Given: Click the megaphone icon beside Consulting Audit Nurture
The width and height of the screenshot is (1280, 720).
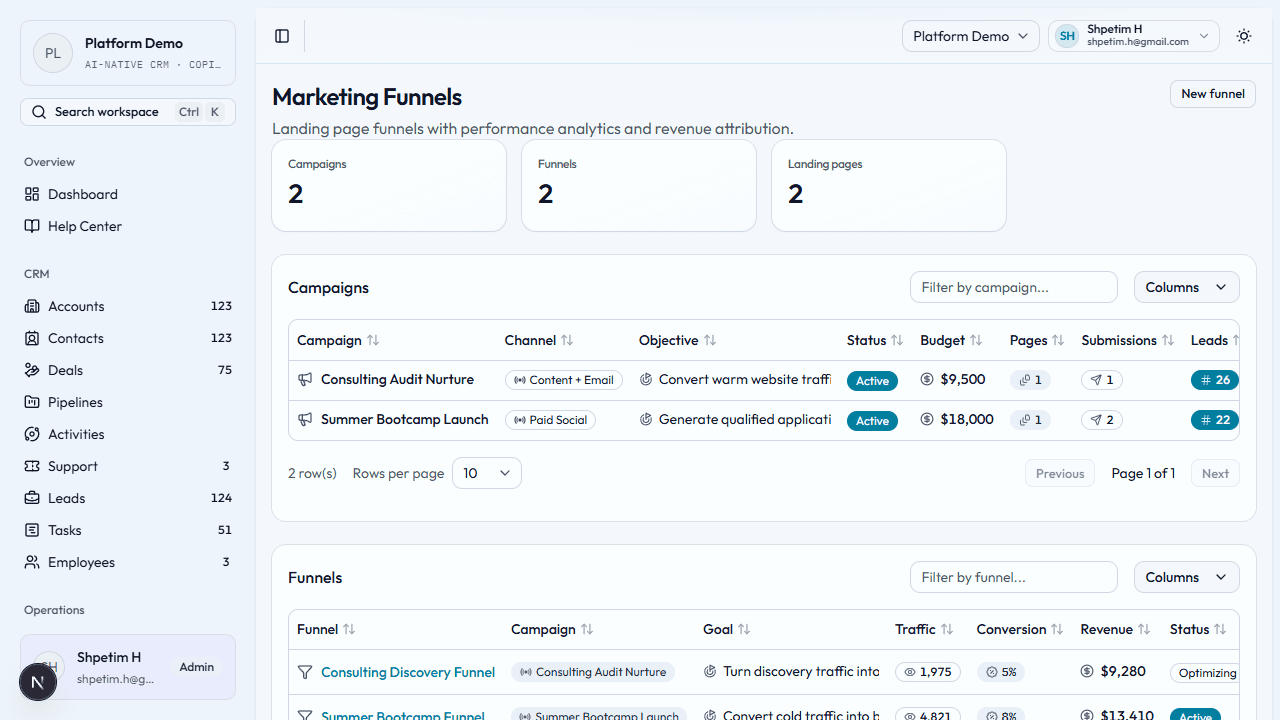Looking at the screenshot, I should 304,379.
